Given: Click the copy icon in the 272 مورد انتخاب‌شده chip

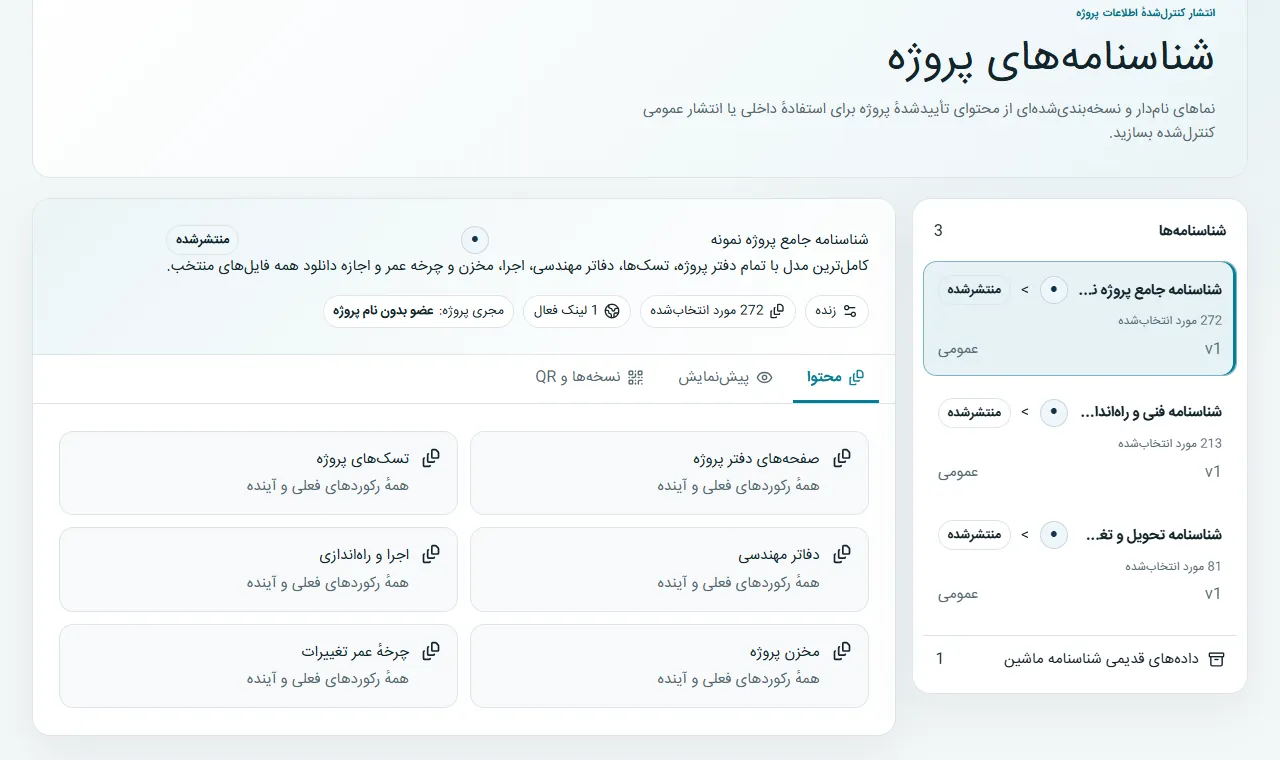Looking at the screenshot, I should (777, 311).
